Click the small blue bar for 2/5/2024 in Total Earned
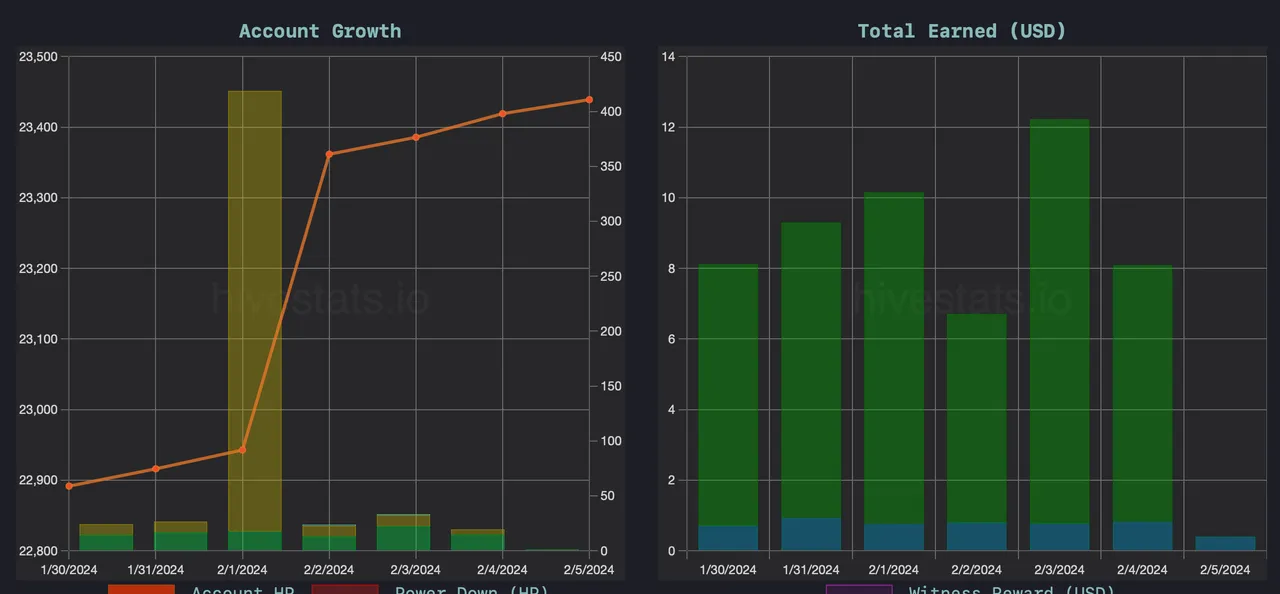Screen dimensions: 1280x594 click(x=1226, y=544)
